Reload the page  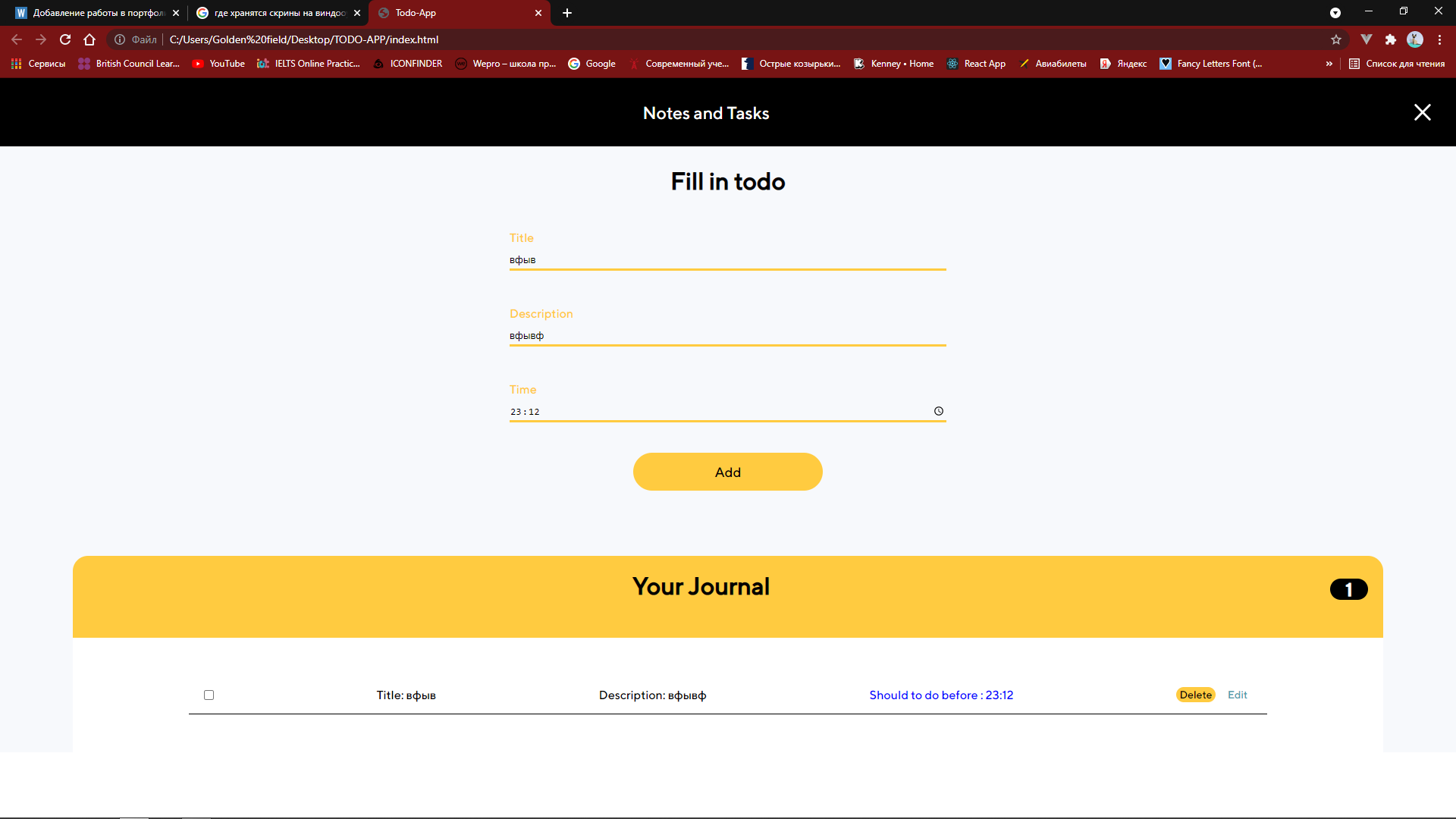pos(65,39)
